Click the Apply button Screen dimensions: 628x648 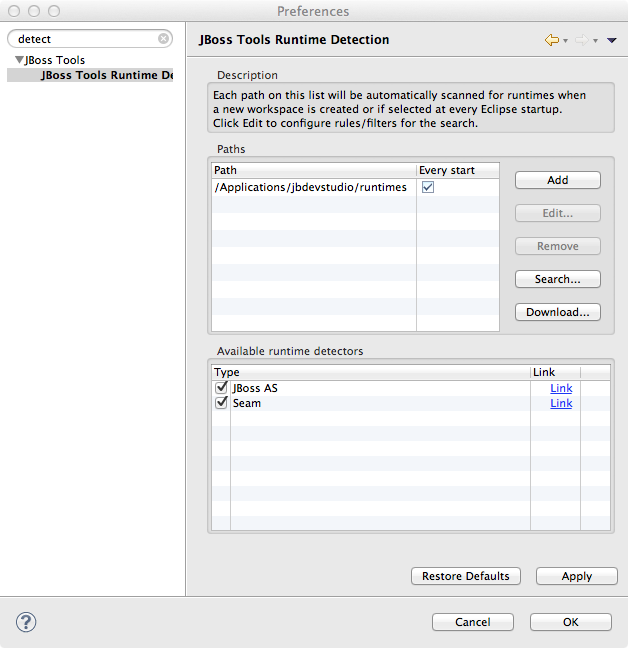click(x=577, y=576)
